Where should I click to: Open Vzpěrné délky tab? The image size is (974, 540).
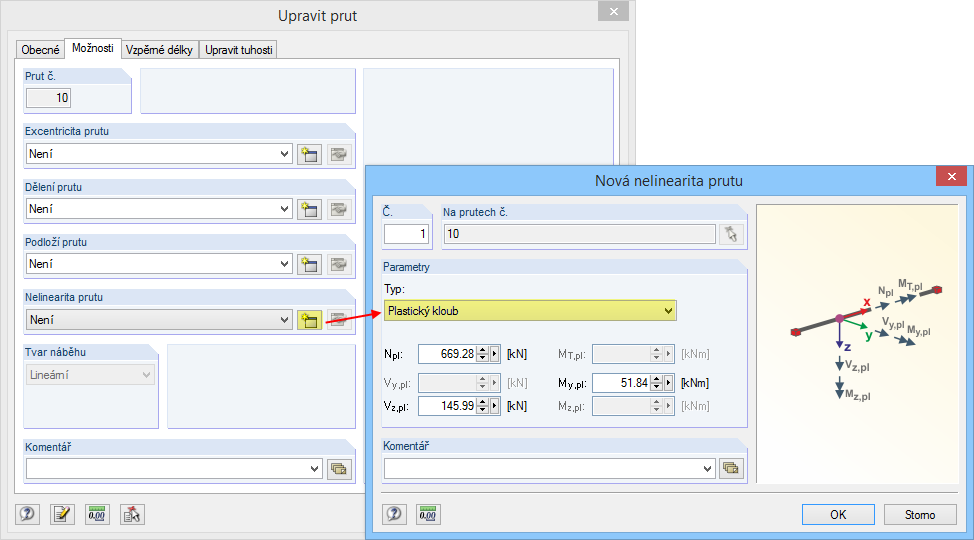[x=159, y=50]
